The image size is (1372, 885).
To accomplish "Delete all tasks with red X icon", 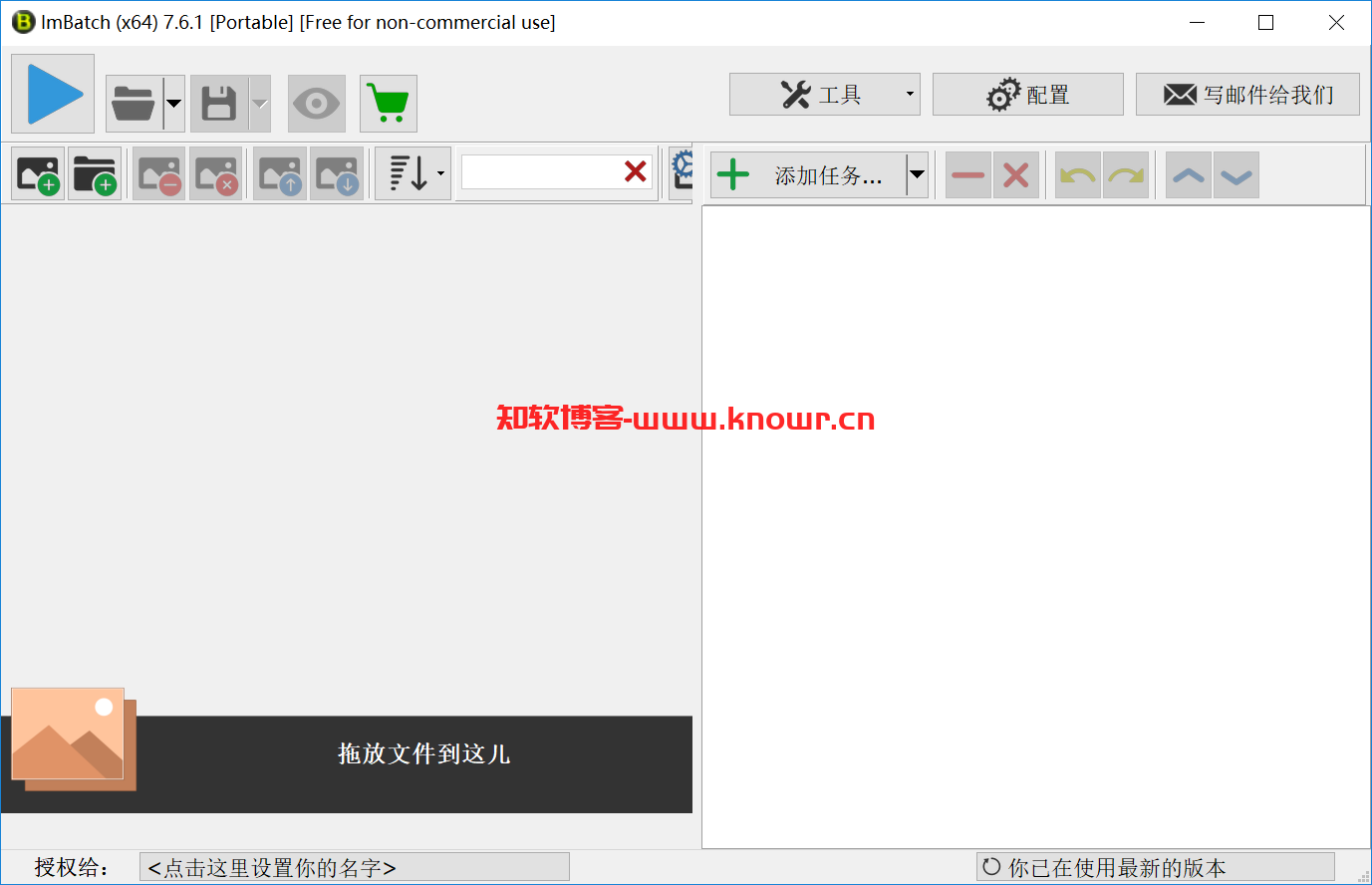I will pyautogui.click(x=1016, y=175).
